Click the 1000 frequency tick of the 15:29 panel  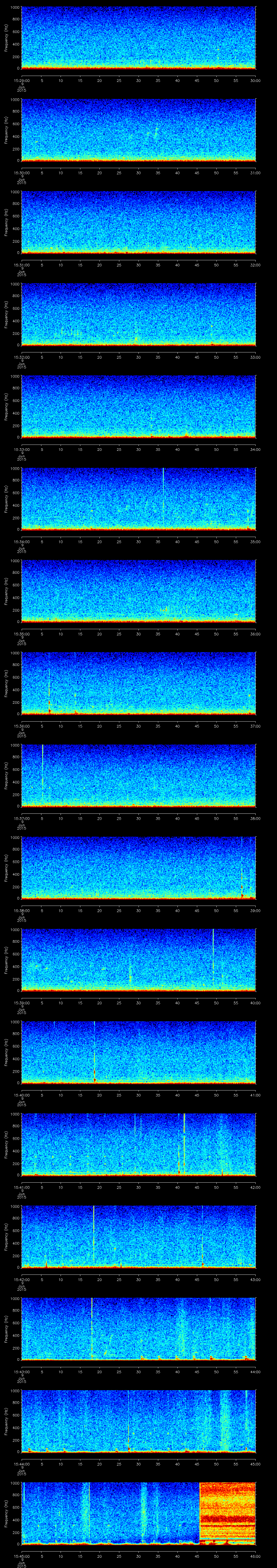15,8
